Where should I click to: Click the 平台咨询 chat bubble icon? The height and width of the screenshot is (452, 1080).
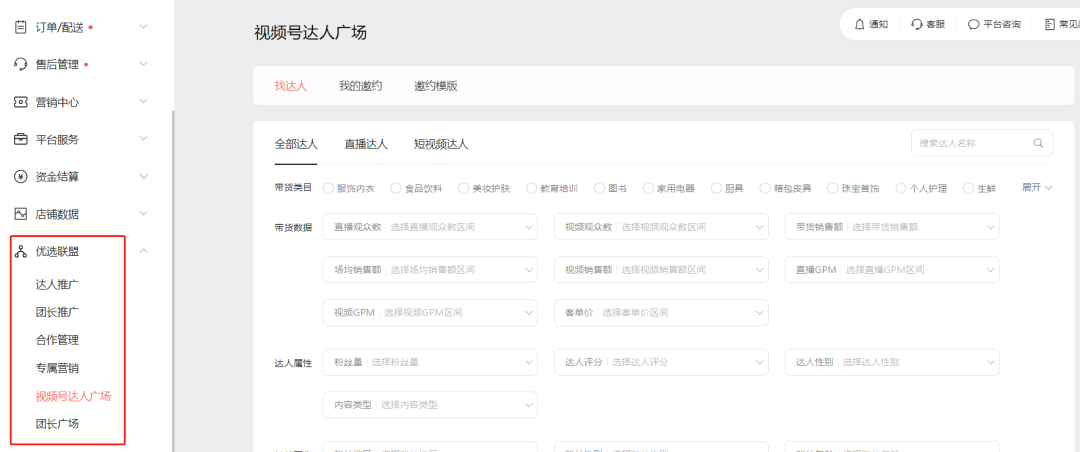pyautogui.click(x=973, y=24)
